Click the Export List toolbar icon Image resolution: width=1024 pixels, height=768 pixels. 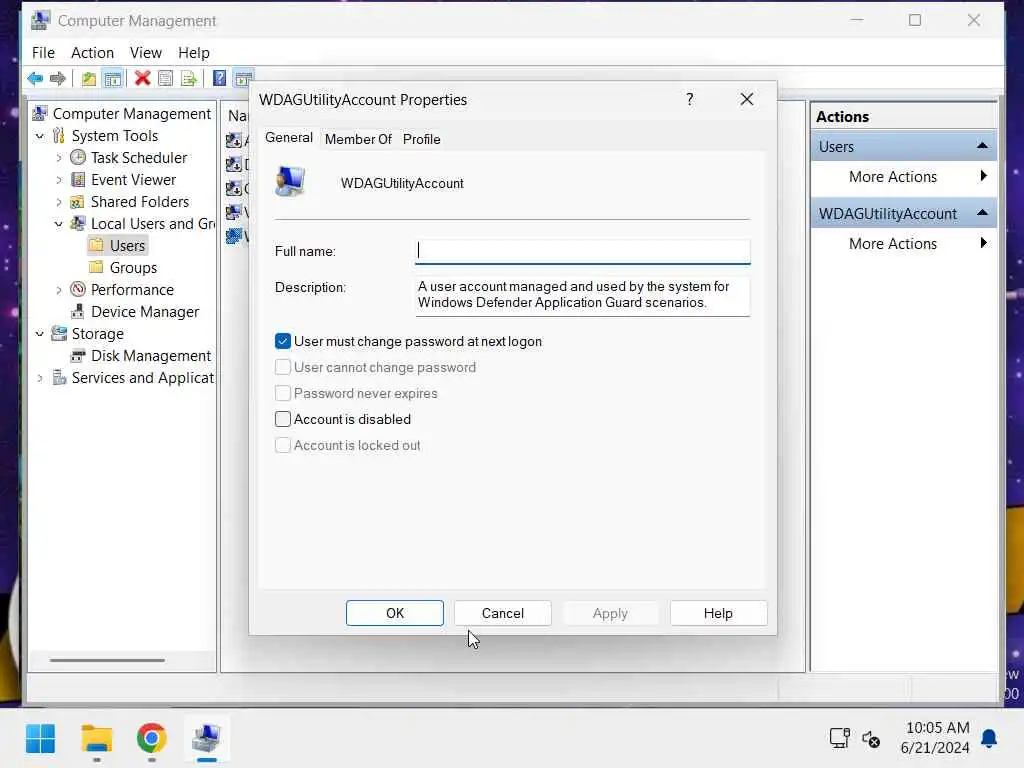189,79
